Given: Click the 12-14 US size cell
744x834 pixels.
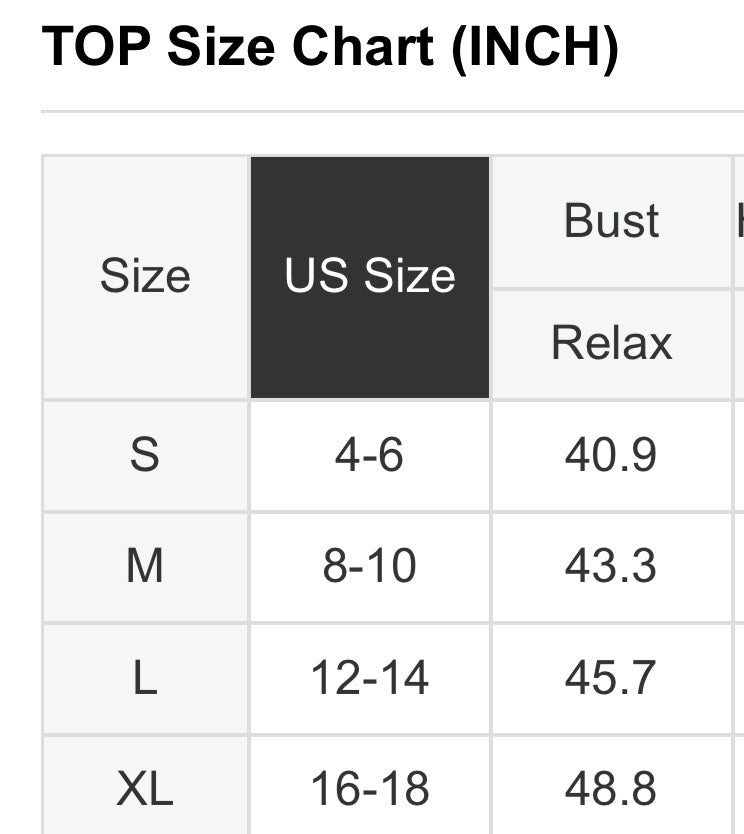Looking at the screenshot, I should [x=370, y=679].
